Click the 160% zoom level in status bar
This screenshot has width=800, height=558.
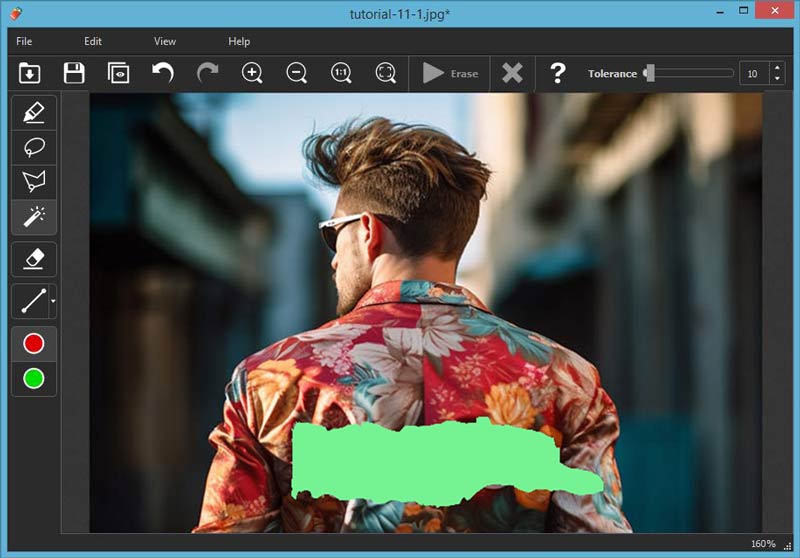point(763,544)
